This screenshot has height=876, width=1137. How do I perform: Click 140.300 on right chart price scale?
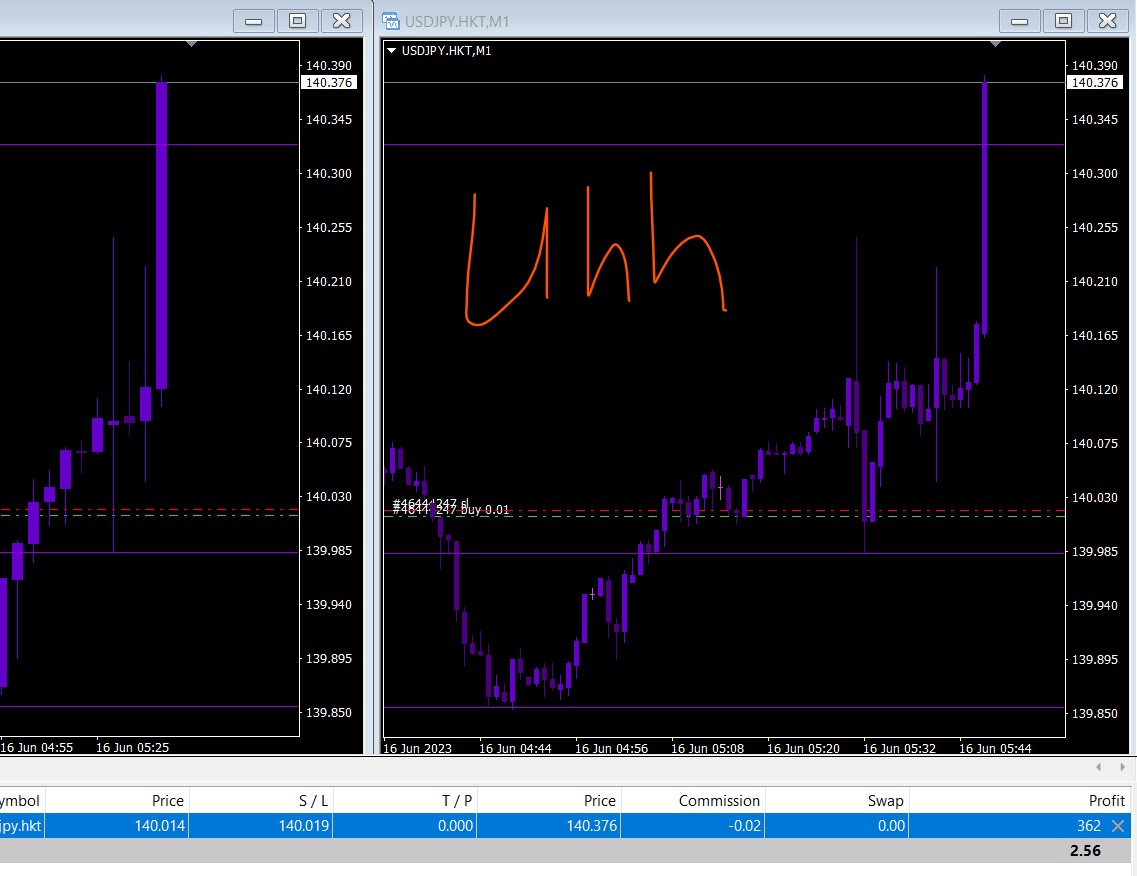1094,173
